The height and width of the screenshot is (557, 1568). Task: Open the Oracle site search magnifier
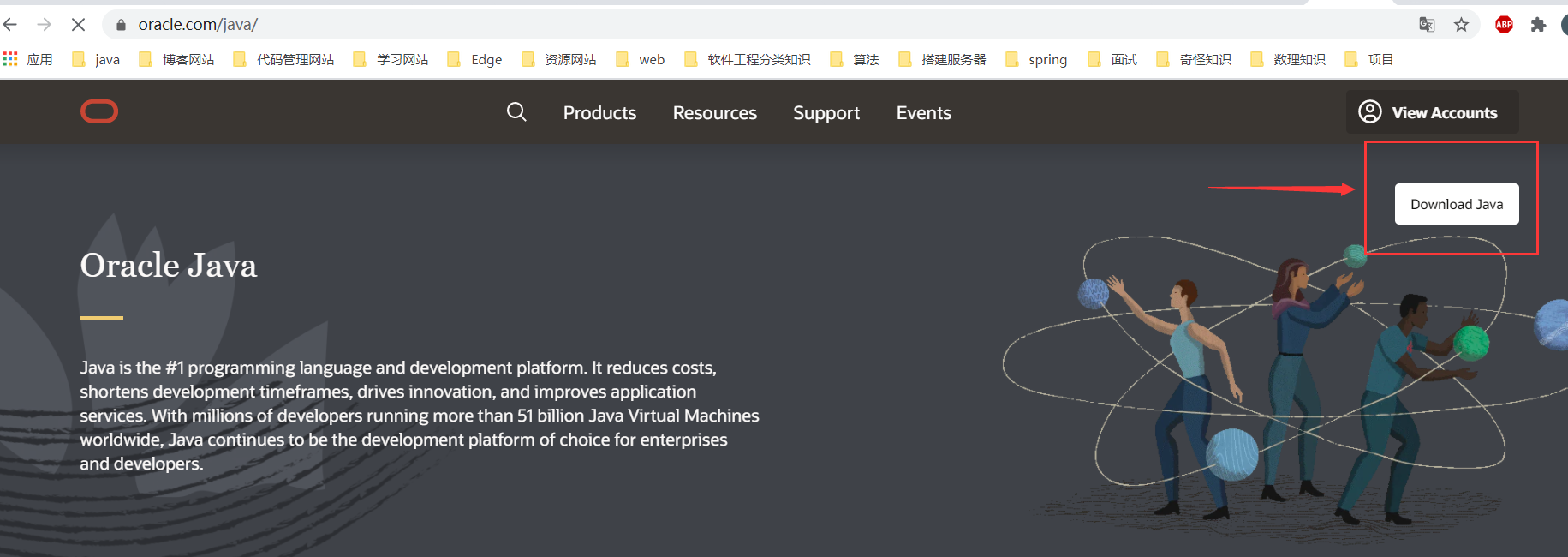tap(516, 112)
